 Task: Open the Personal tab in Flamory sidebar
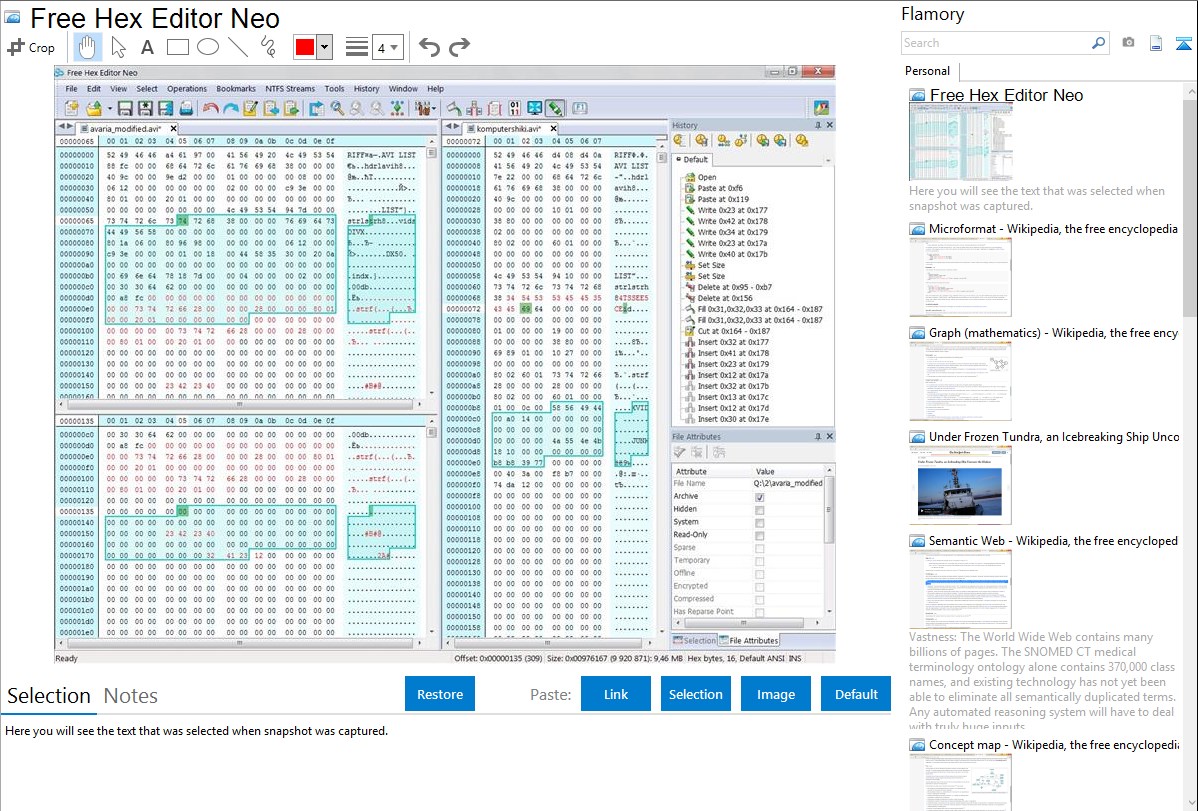point(927,71)
